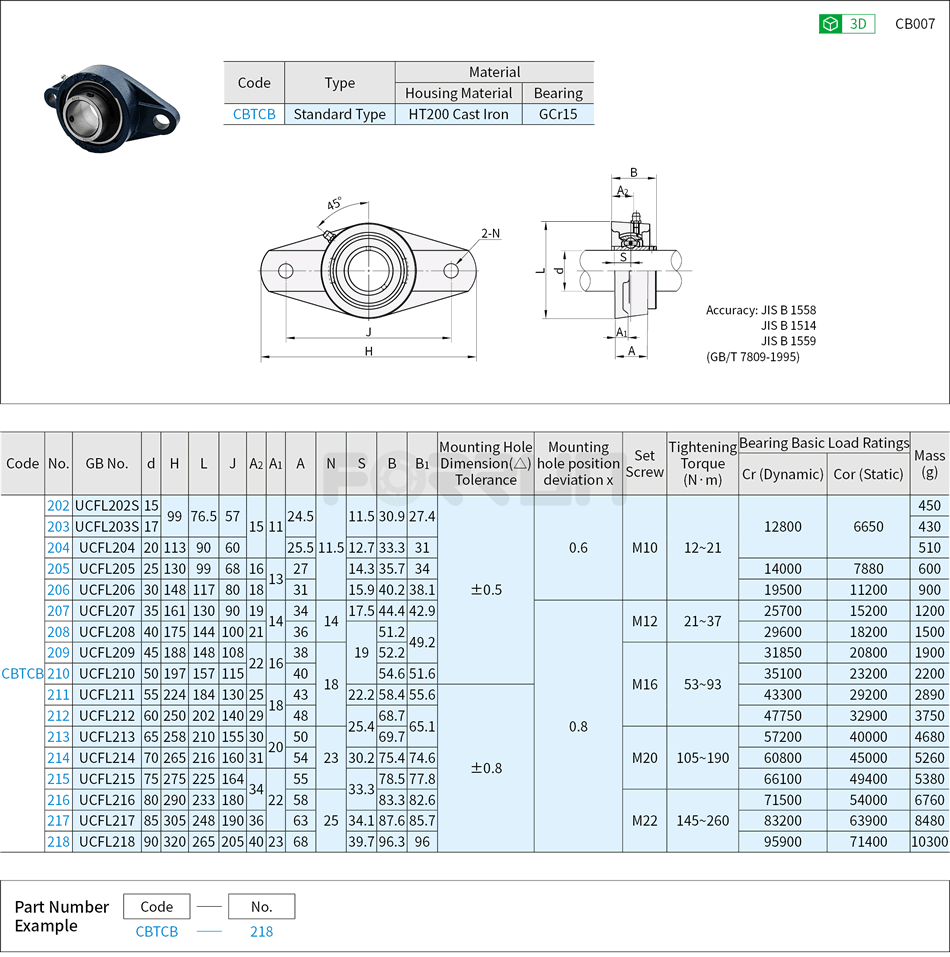
Task: Click CBTCB in the main table Code column
Action: tap(22, 673)
